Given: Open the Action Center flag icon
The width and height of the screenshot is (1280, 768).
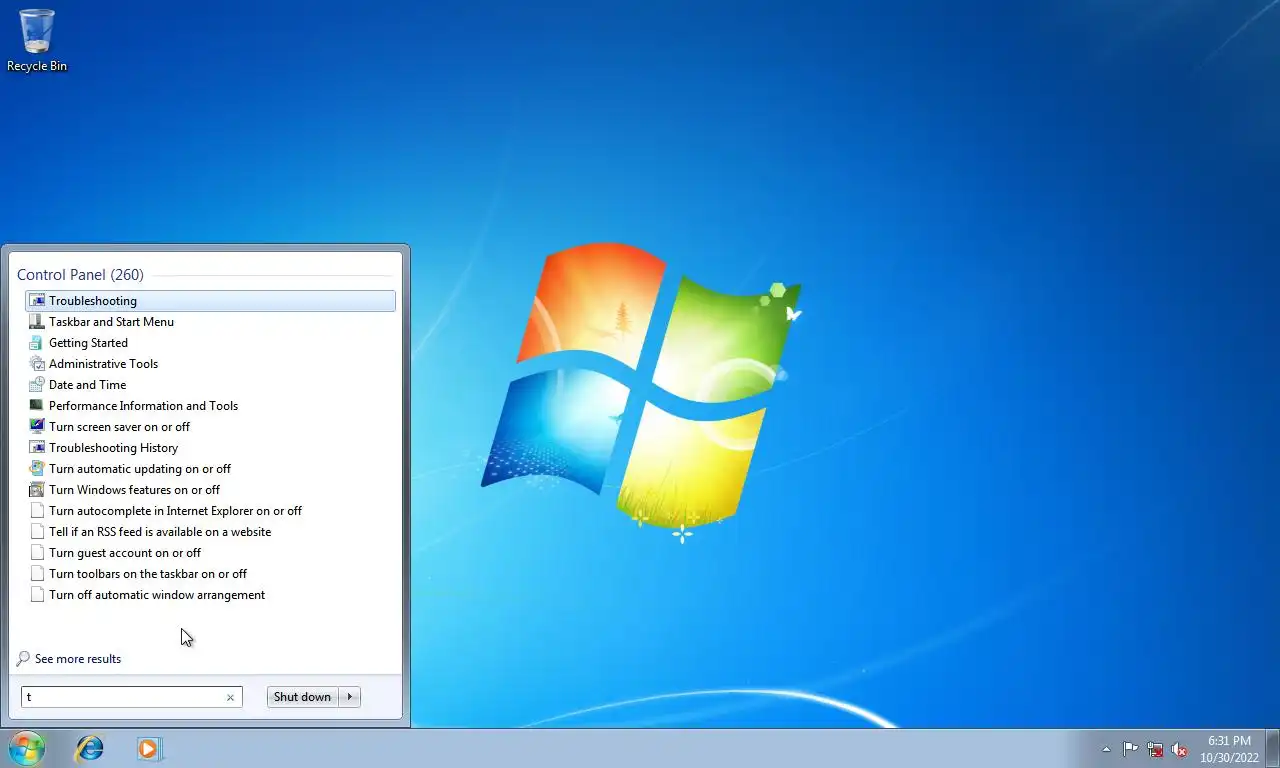Looking at the screenshot, I should [1131, 749].
